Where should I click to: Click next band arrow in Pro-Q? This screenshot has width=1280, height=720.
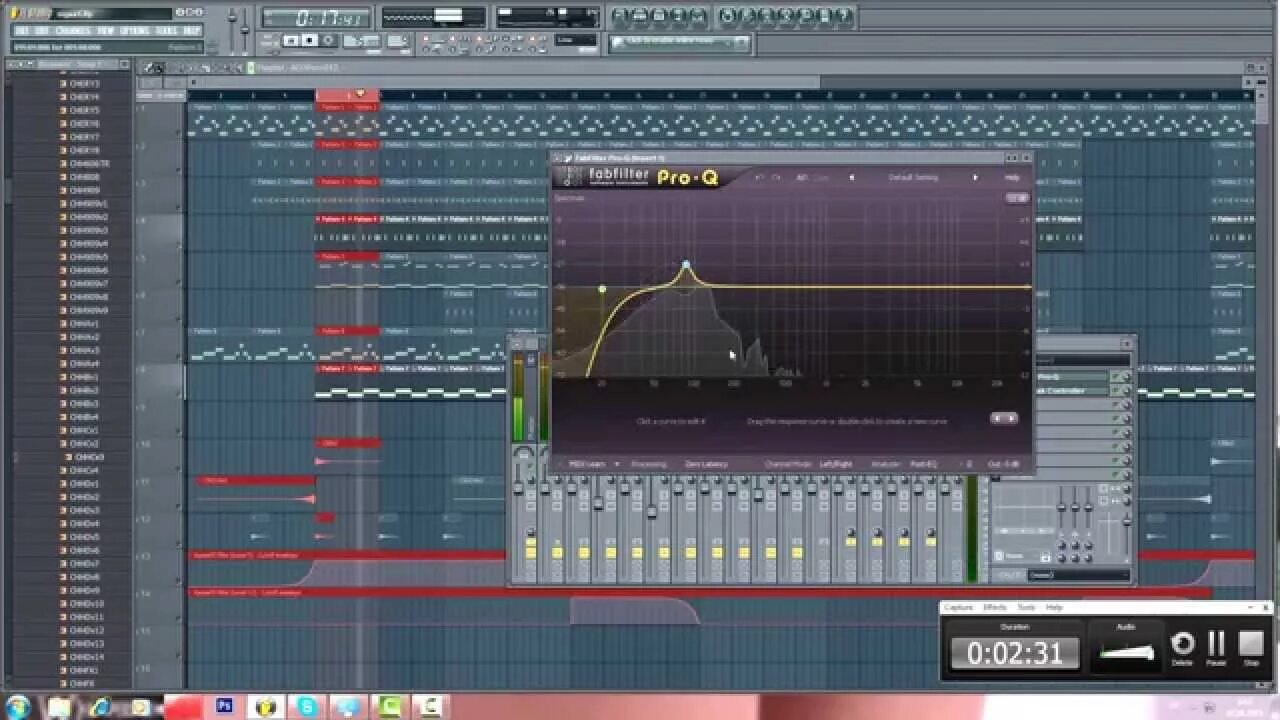coord(1011,418)
